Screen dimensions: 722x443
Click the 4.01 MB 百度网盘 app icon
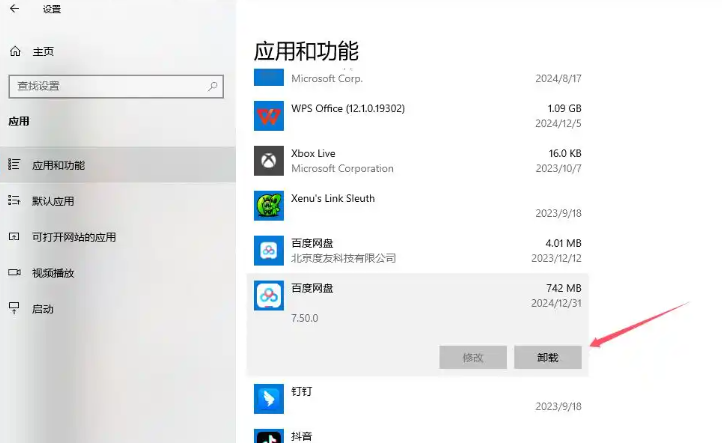coord(269,251)
